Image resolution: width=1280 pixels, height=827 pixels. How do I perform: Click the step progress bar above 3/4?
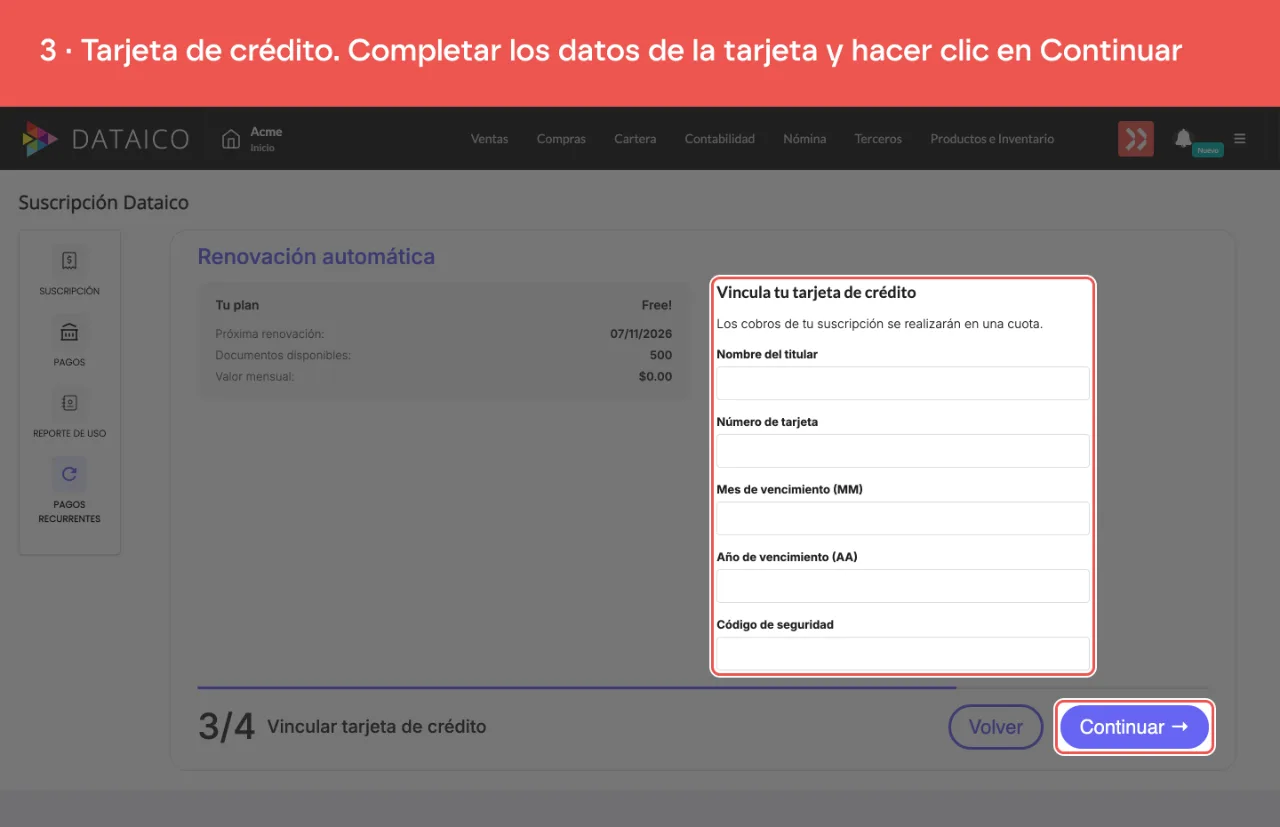click(x=703, y=688)
